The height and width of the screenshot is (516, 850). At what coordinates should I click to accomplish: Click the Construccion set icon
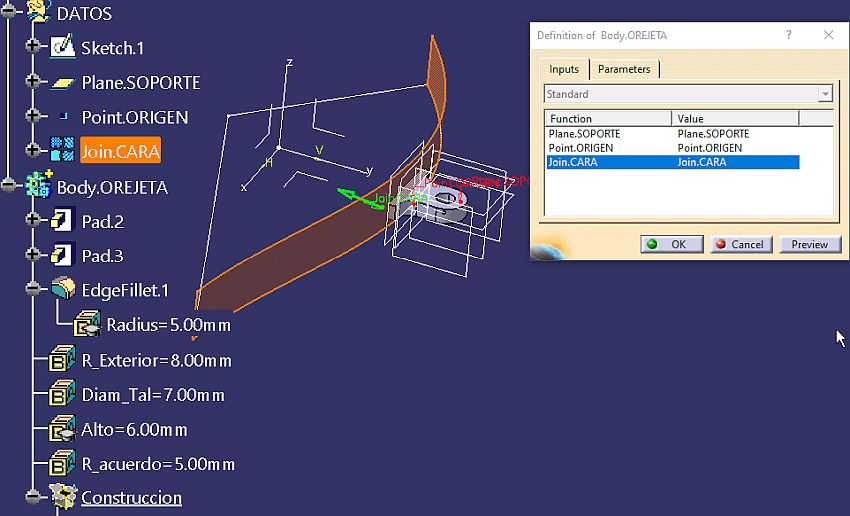pyautogui.click(x=63, y=497)
